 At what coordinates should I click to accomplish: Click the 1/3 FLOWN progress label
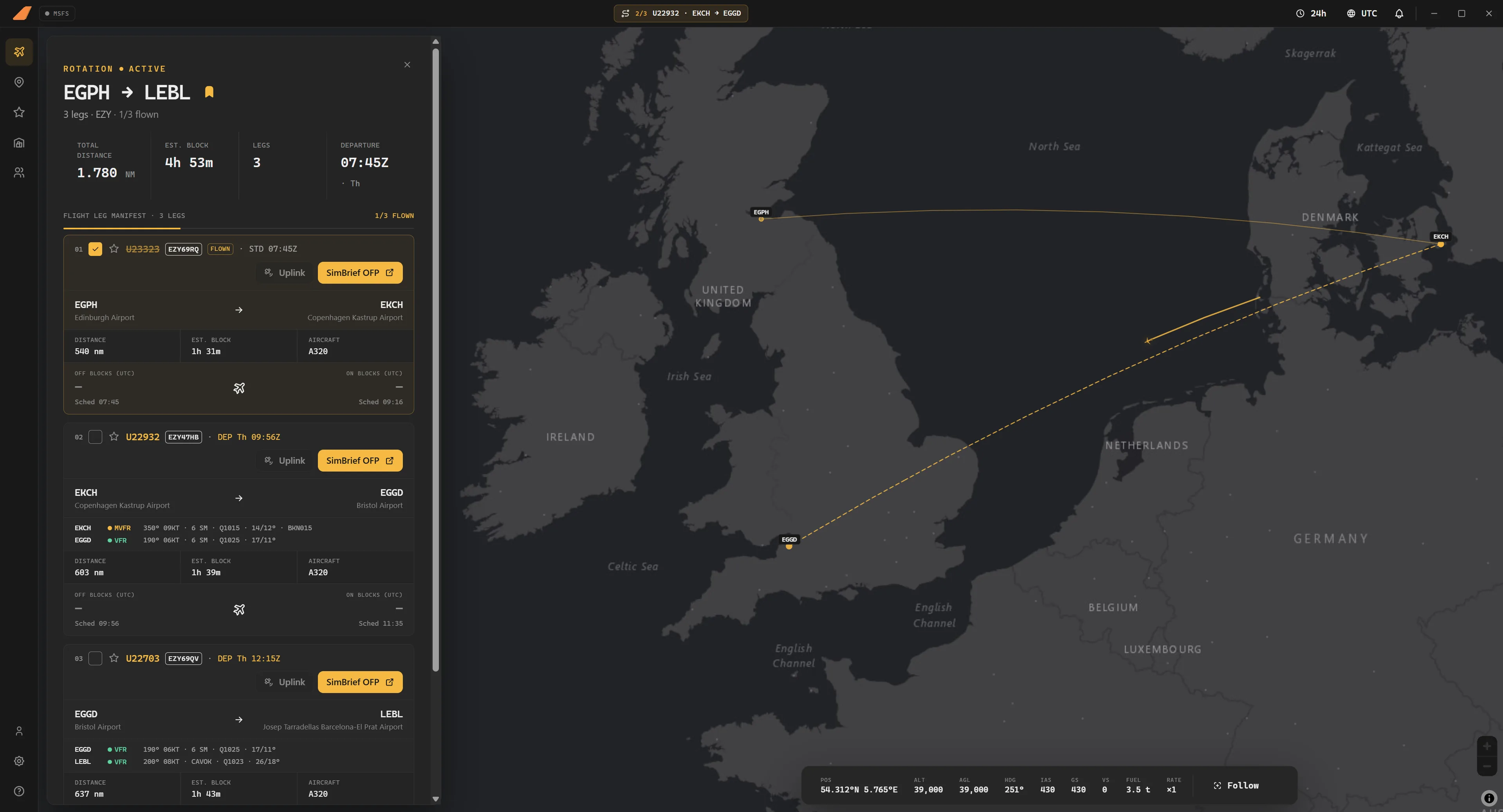click(x=394, y=216)
